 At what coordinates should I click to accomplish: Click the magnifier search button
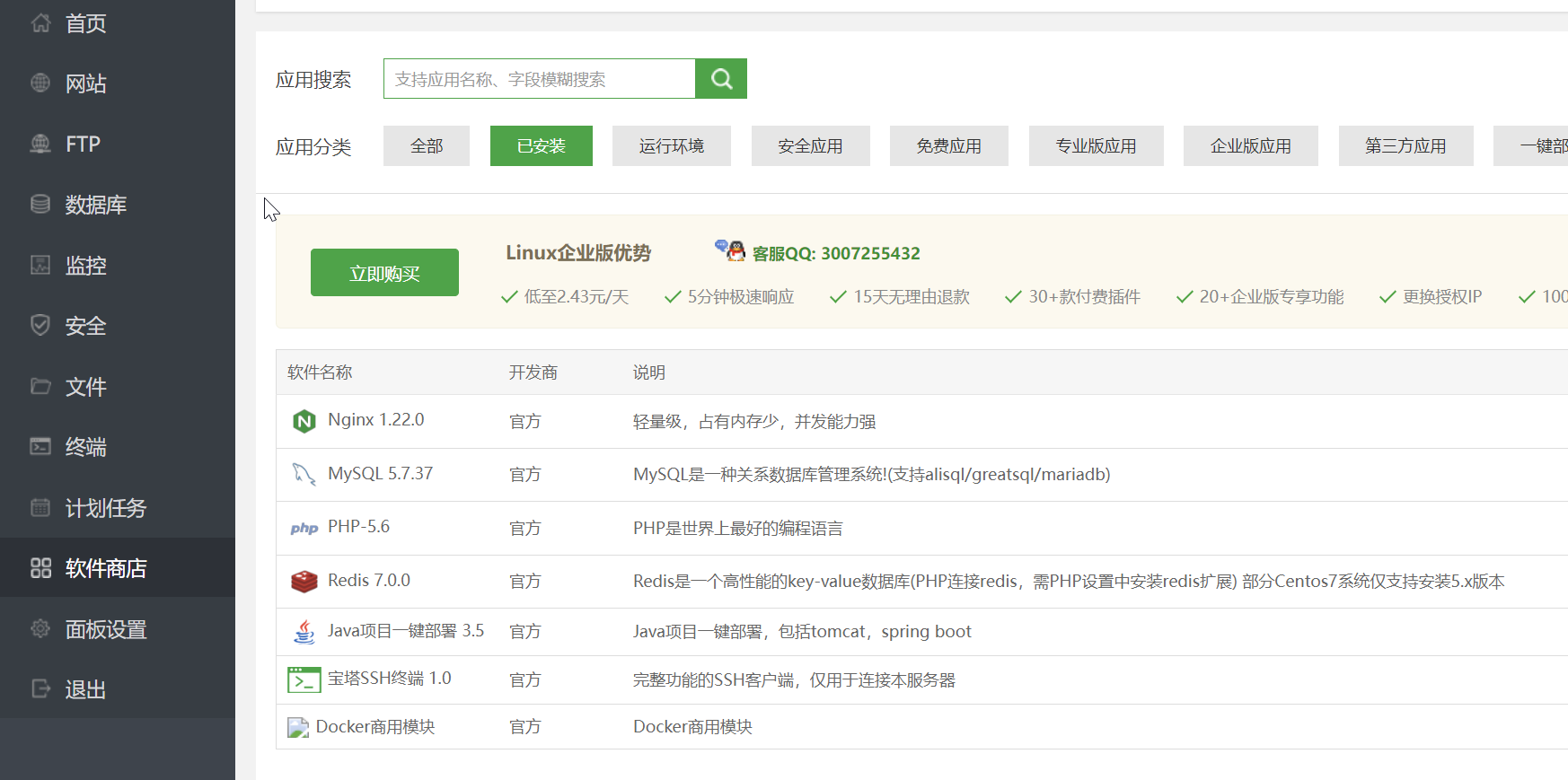click(x=721, y=79)
